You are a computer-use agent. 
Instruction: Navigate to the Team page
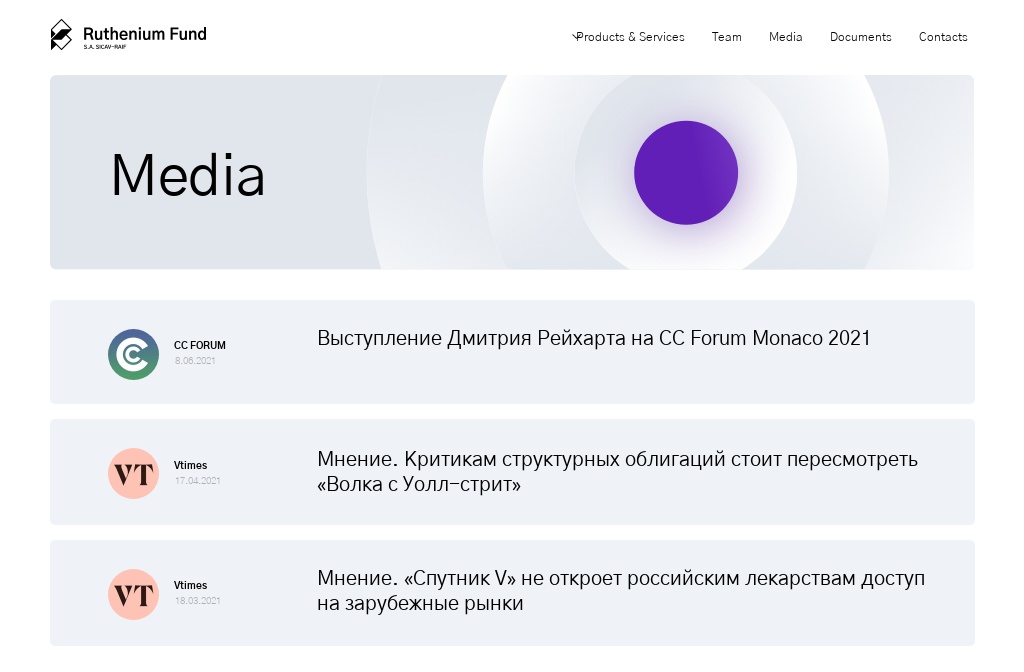click(x=727, y=37)
